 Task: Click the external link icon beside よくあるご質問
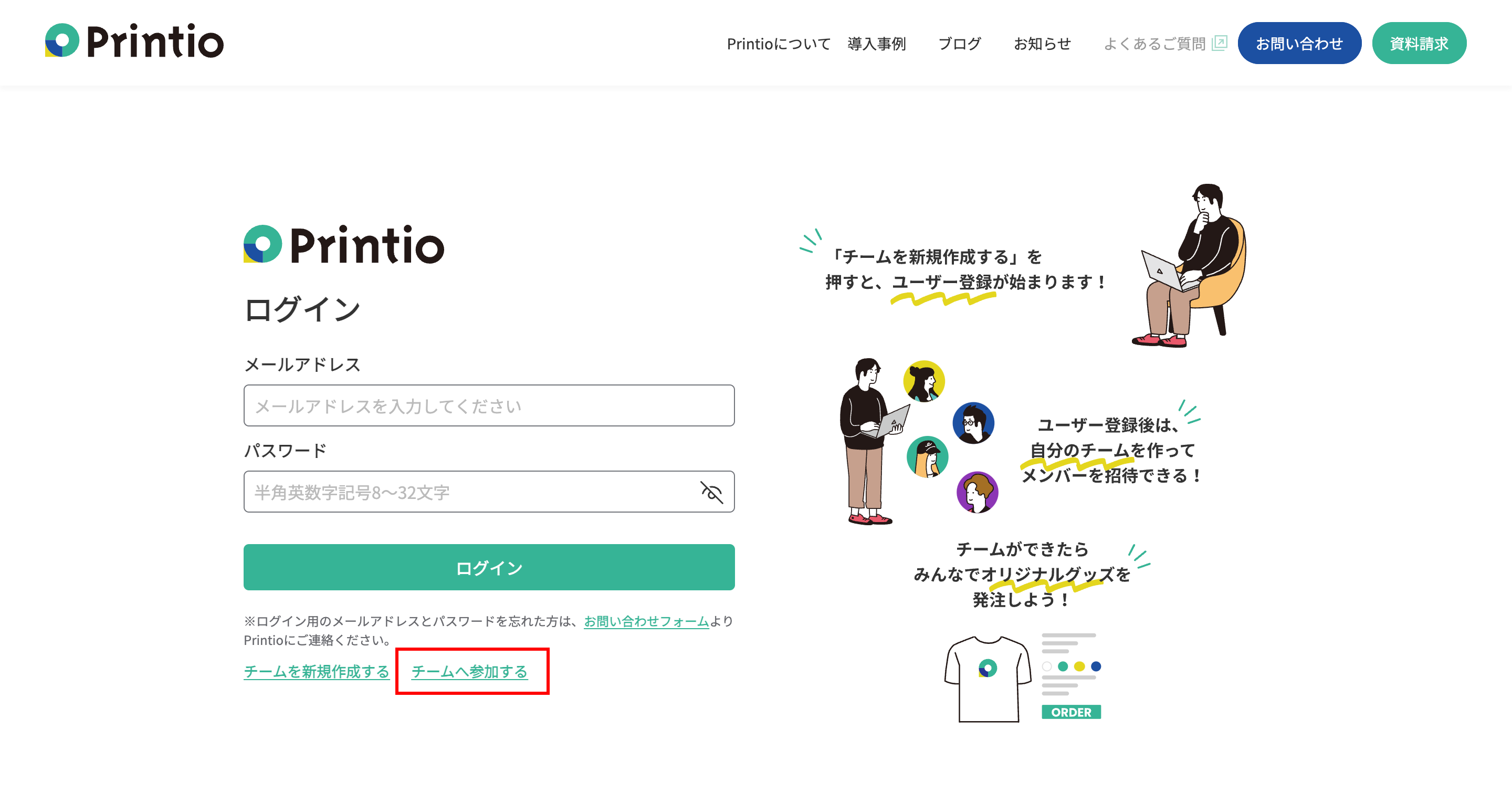pos(1219,43)
